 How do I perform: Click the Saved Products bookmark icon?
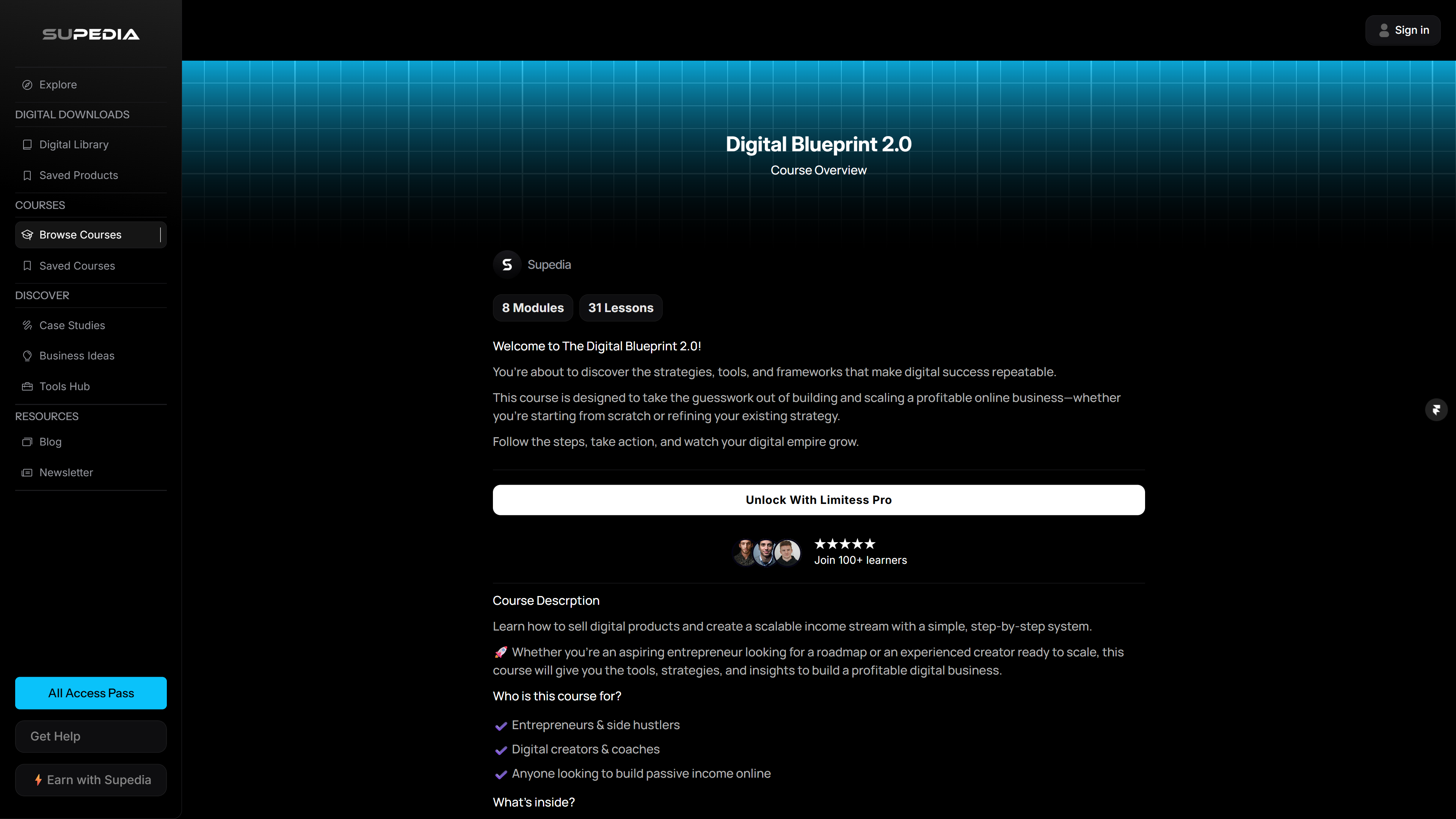click(x=27, y=175)
